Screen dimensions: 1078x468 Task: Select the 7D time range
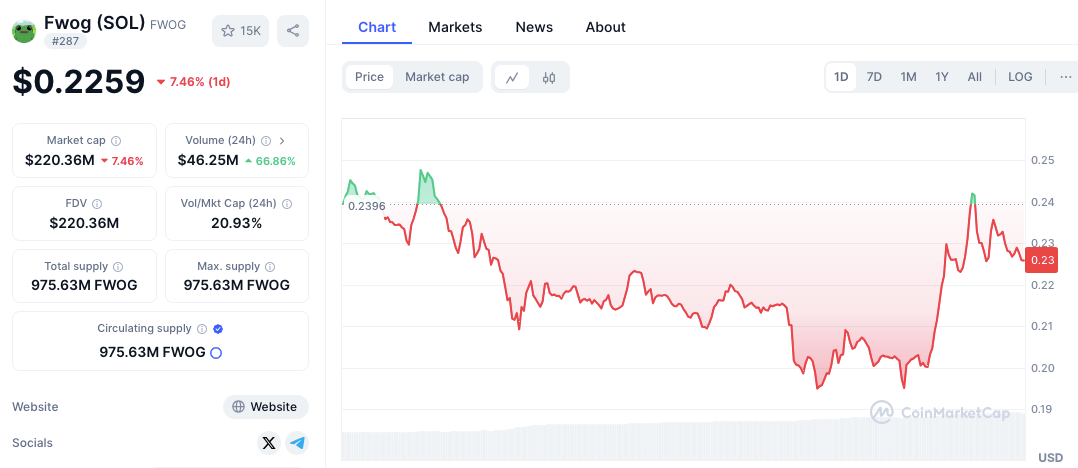[874, 77]
